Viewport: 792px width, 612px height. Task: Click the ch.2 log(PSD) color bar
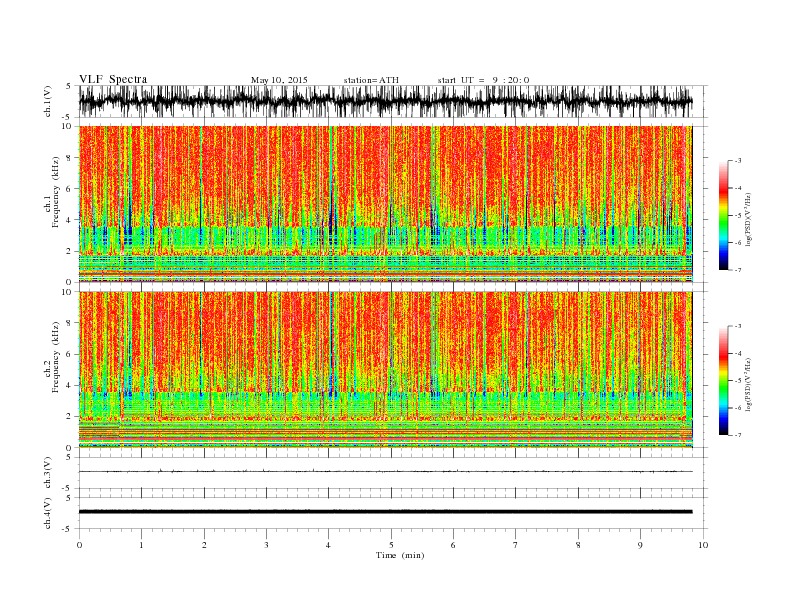tap(723, 381)
